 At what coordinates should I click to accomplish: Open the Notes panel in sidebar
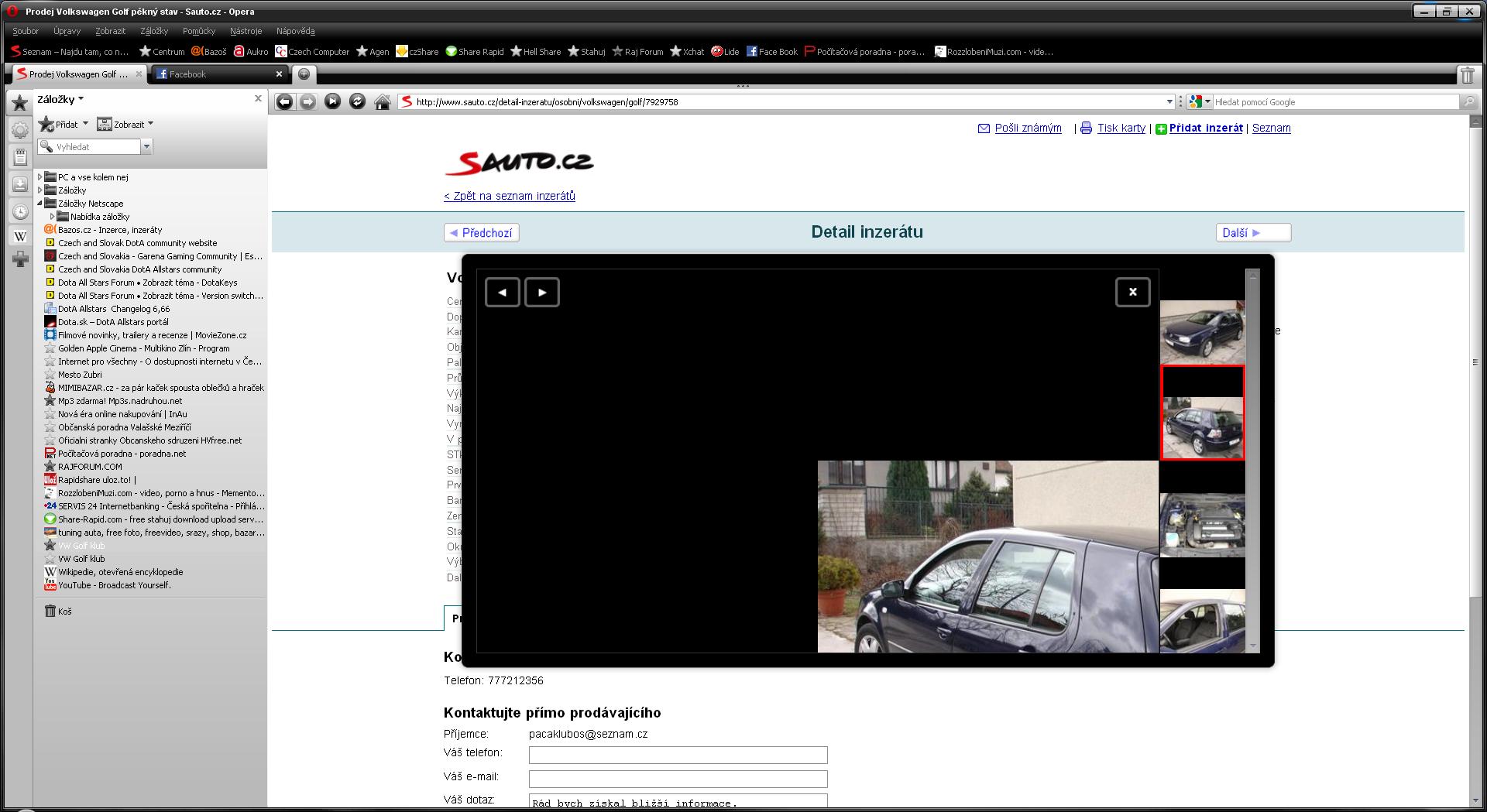click(20, 157)
